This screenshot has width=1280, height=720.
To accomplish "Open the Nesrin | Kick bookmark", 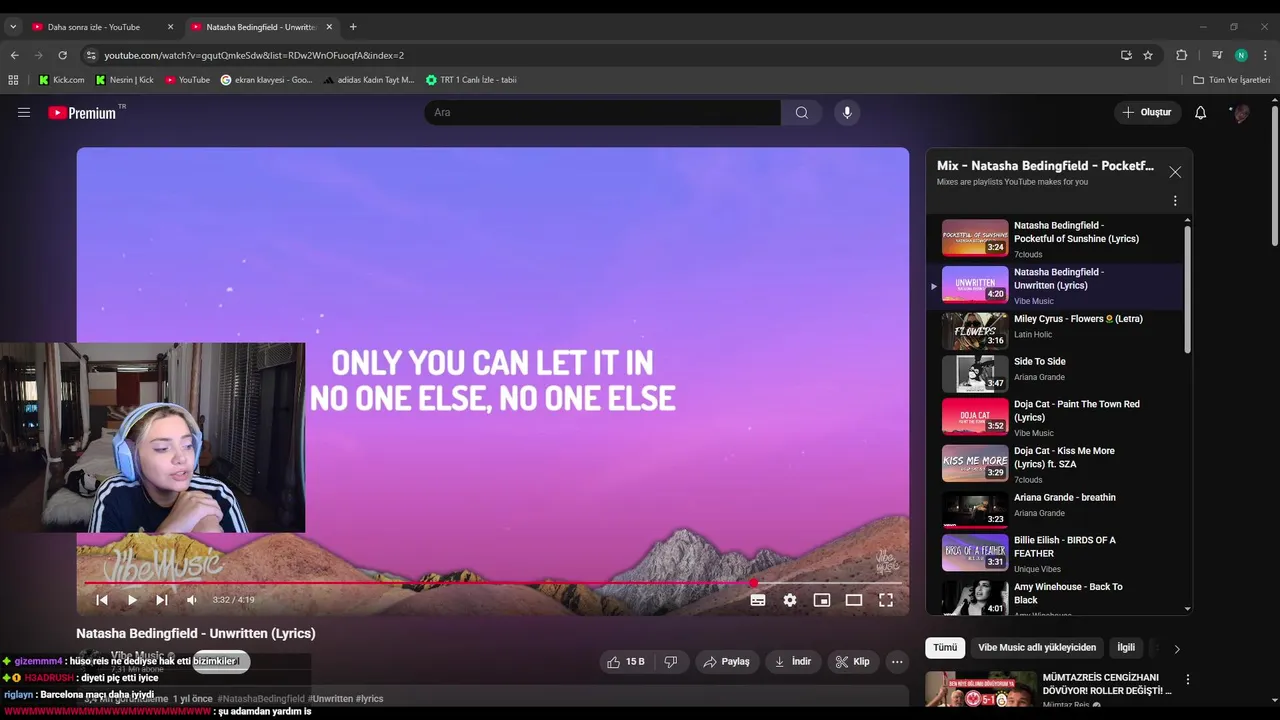I will (124, 80).
